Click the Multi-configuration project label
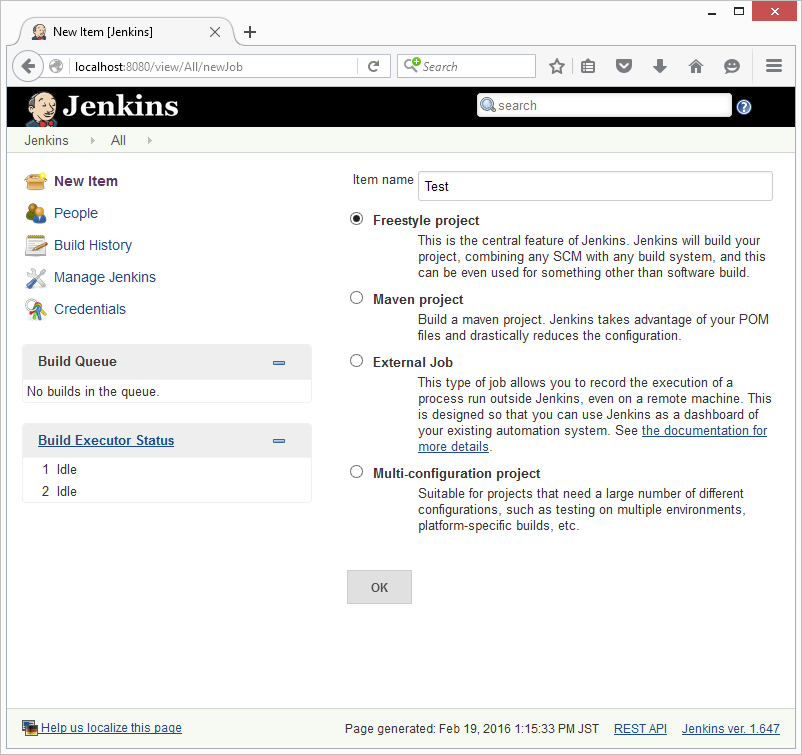Viewport: 802px width, 755px height. [456, 473]
